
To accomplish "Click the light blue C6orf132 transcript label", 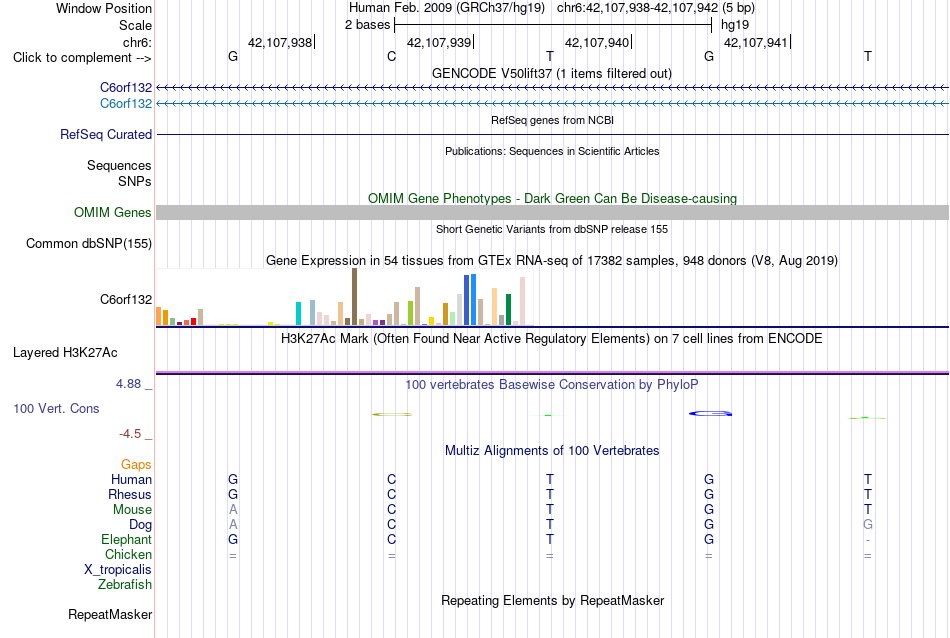I will tap(126, 104).
